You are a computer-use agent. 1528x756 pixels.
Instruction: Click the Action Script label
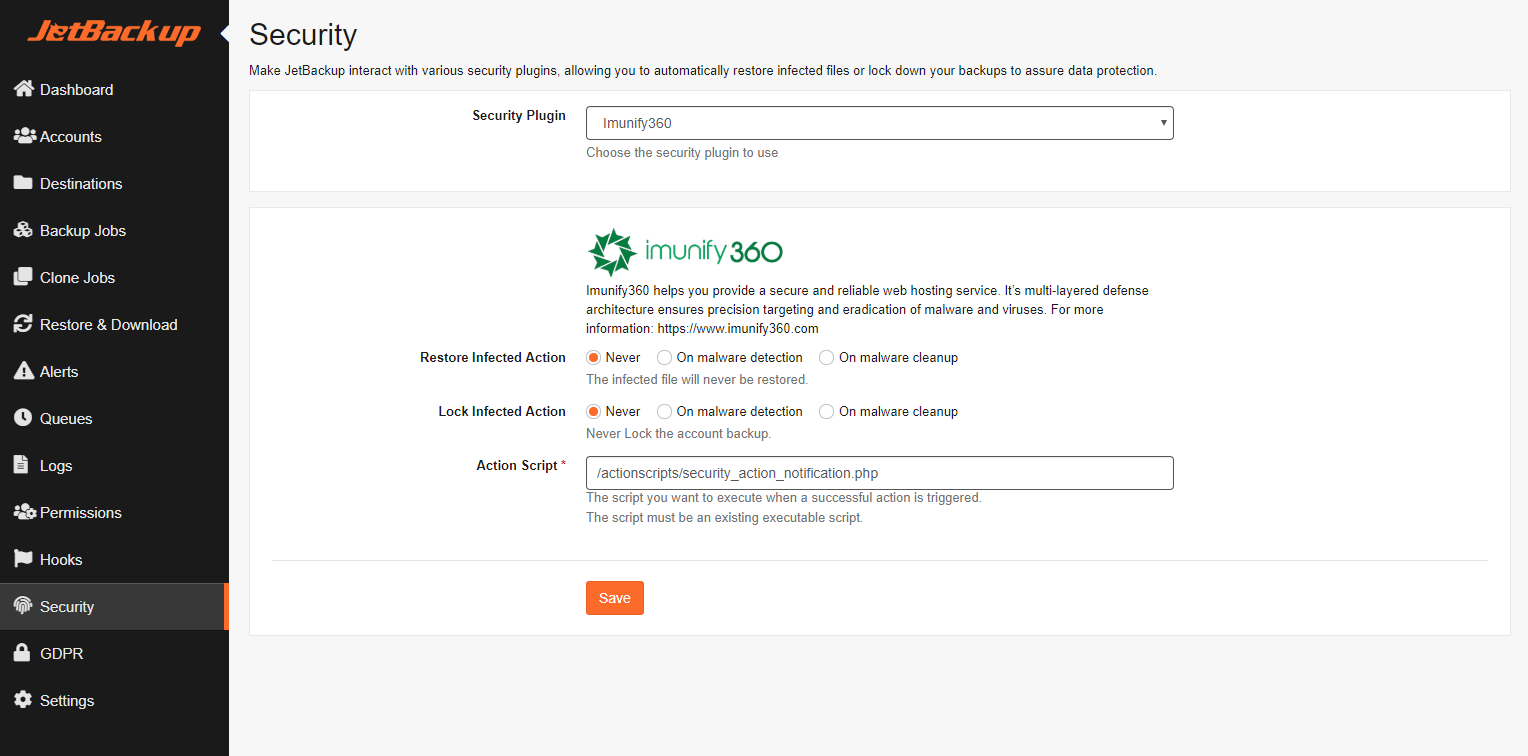coord(521,465)
